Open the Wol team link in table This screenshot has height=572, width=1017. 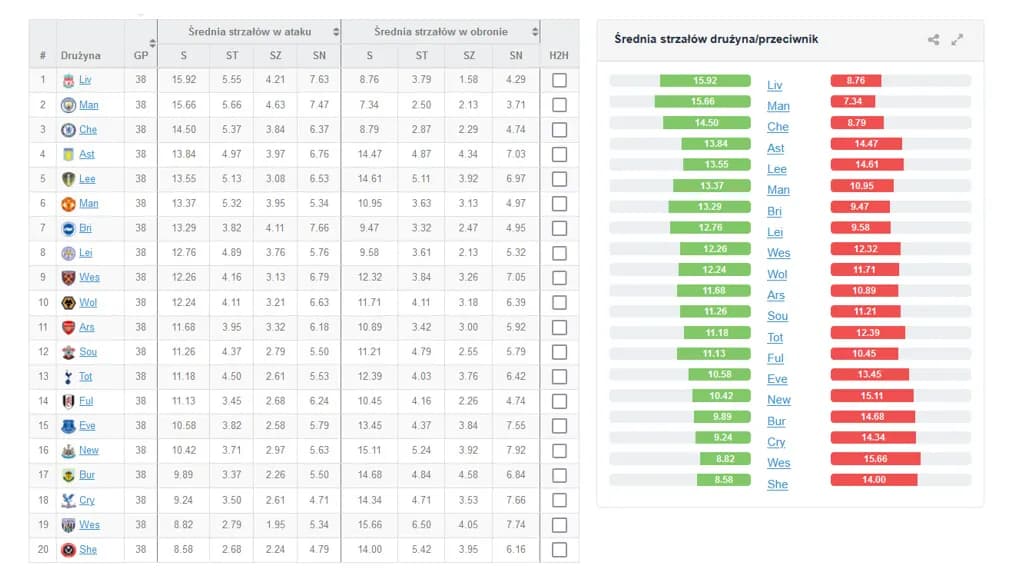point(88,302)
